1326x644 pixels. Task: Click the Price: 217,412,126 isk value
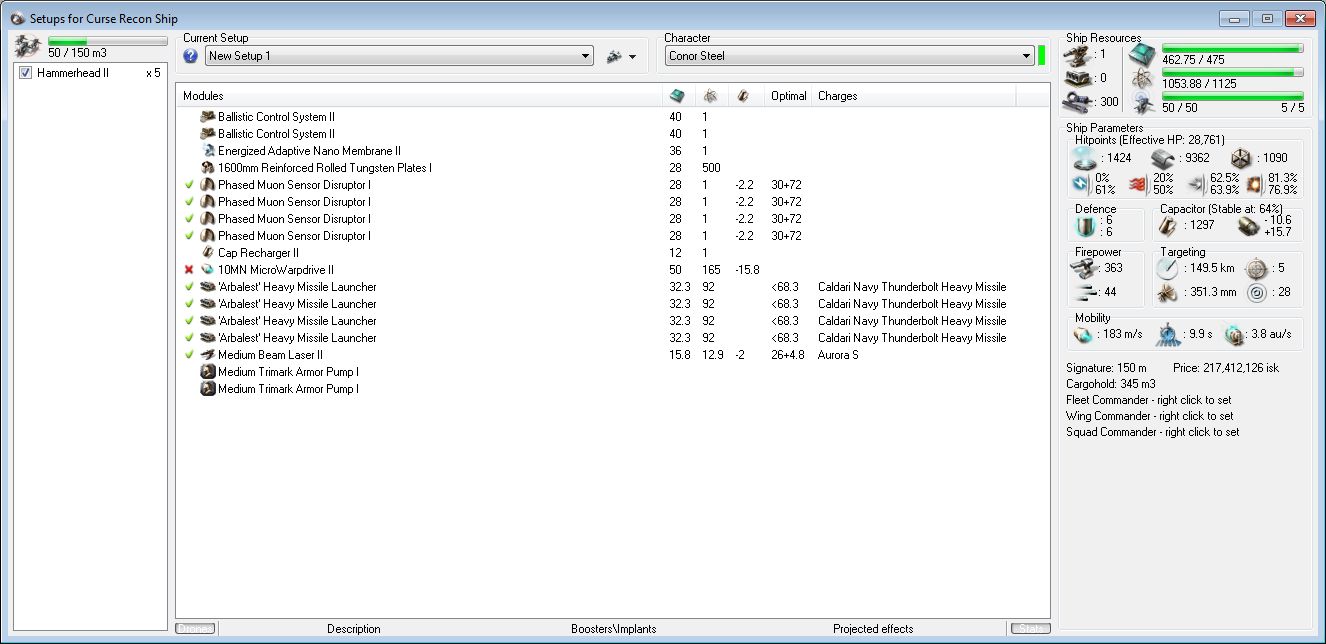1225,368
